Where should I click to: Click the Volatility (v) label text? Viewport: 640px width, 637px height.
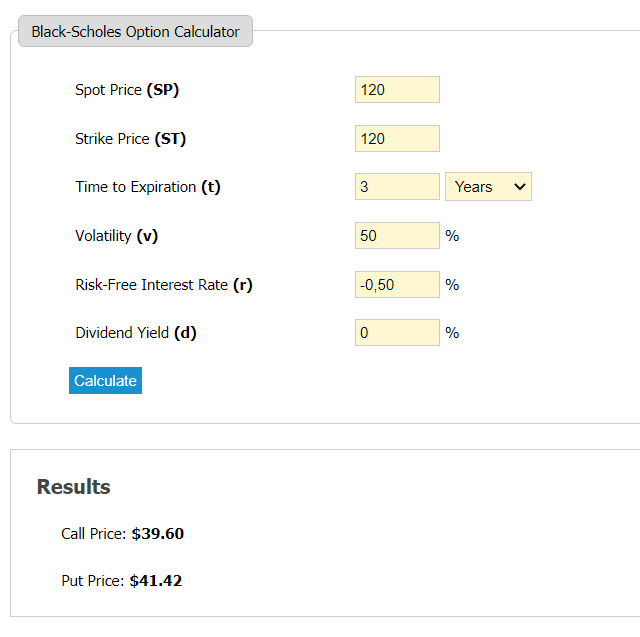coord(116,236)
